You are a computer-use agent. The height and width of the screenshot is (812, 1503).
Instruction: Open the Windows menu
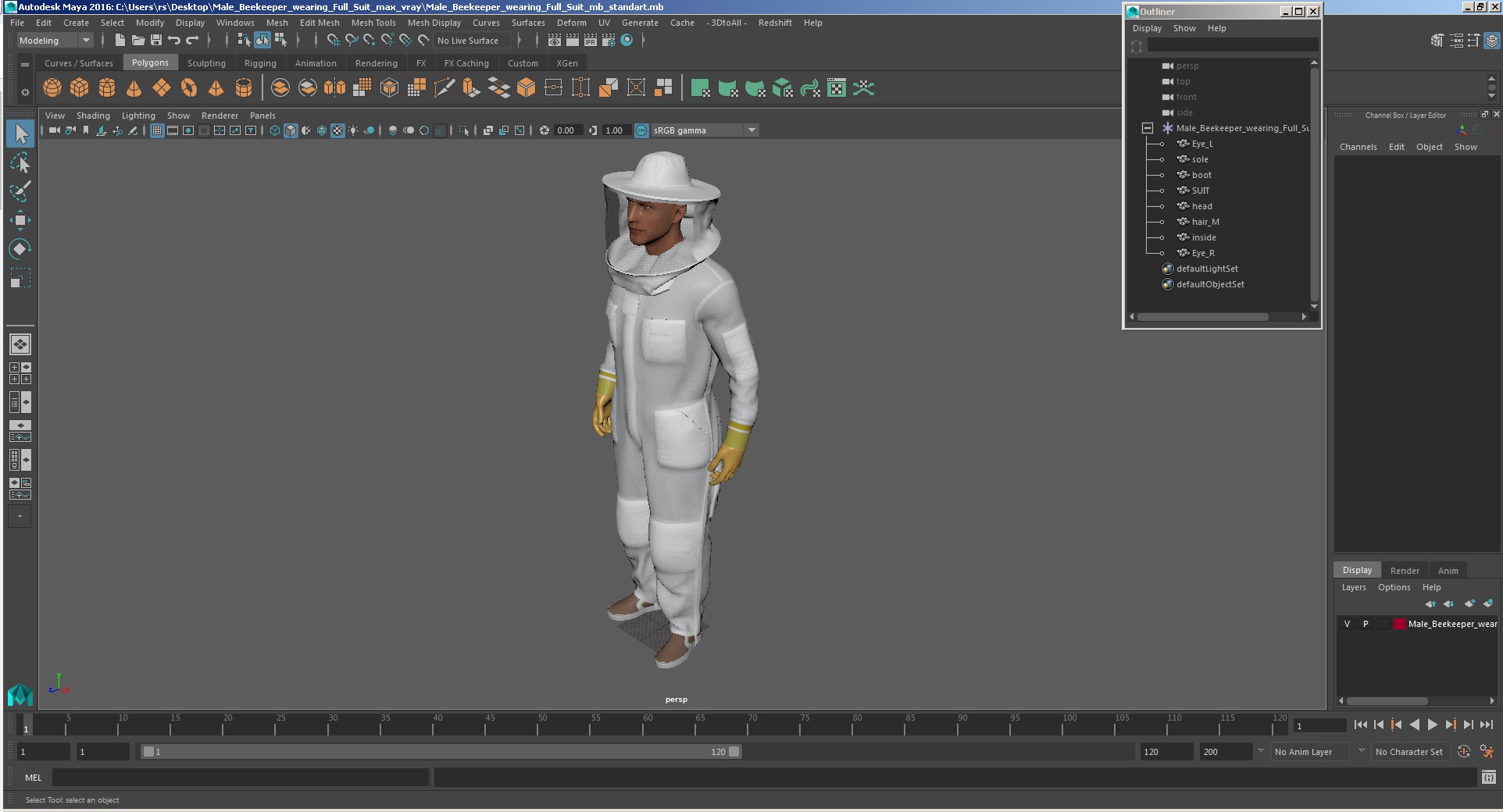(235, 23)
